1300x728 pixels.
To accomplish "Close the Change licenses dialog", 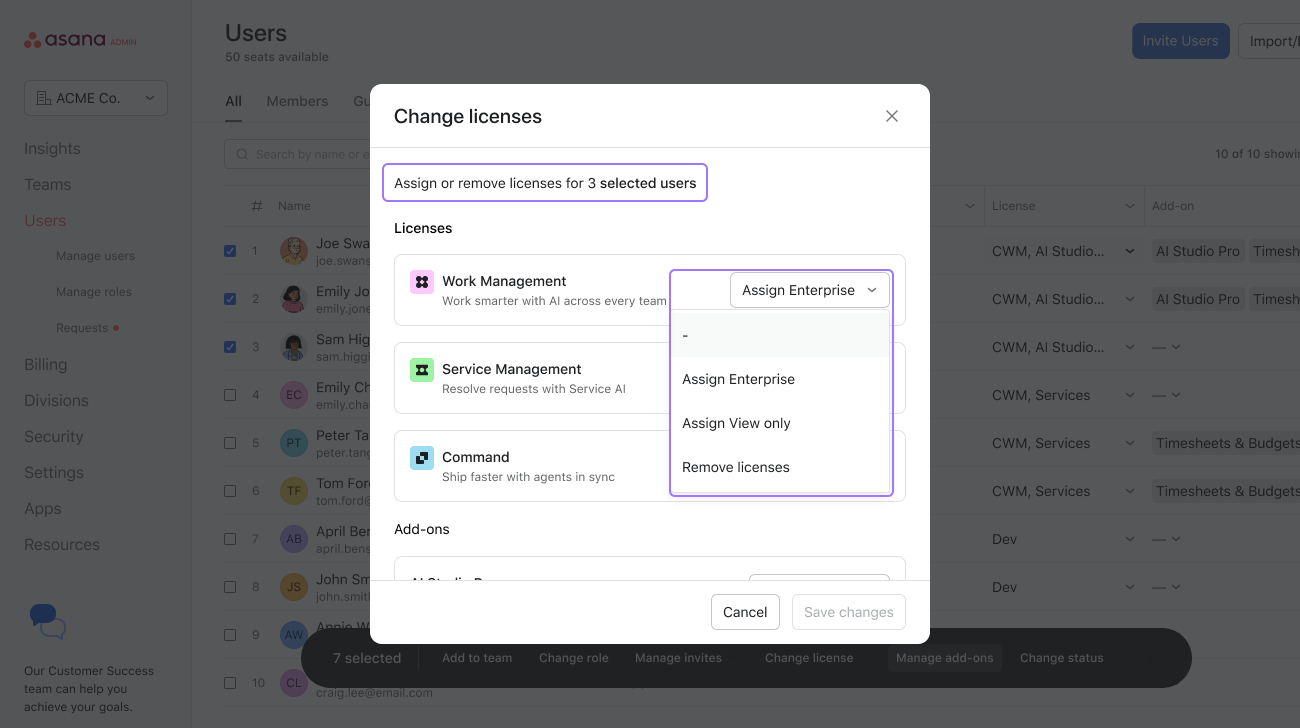I will (x=892, y=116).
